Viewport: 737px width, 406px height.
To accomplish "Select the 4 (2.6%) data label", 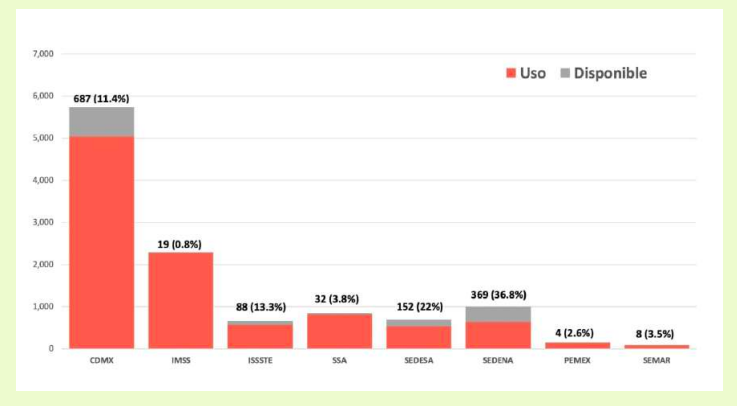I will 577,331.
